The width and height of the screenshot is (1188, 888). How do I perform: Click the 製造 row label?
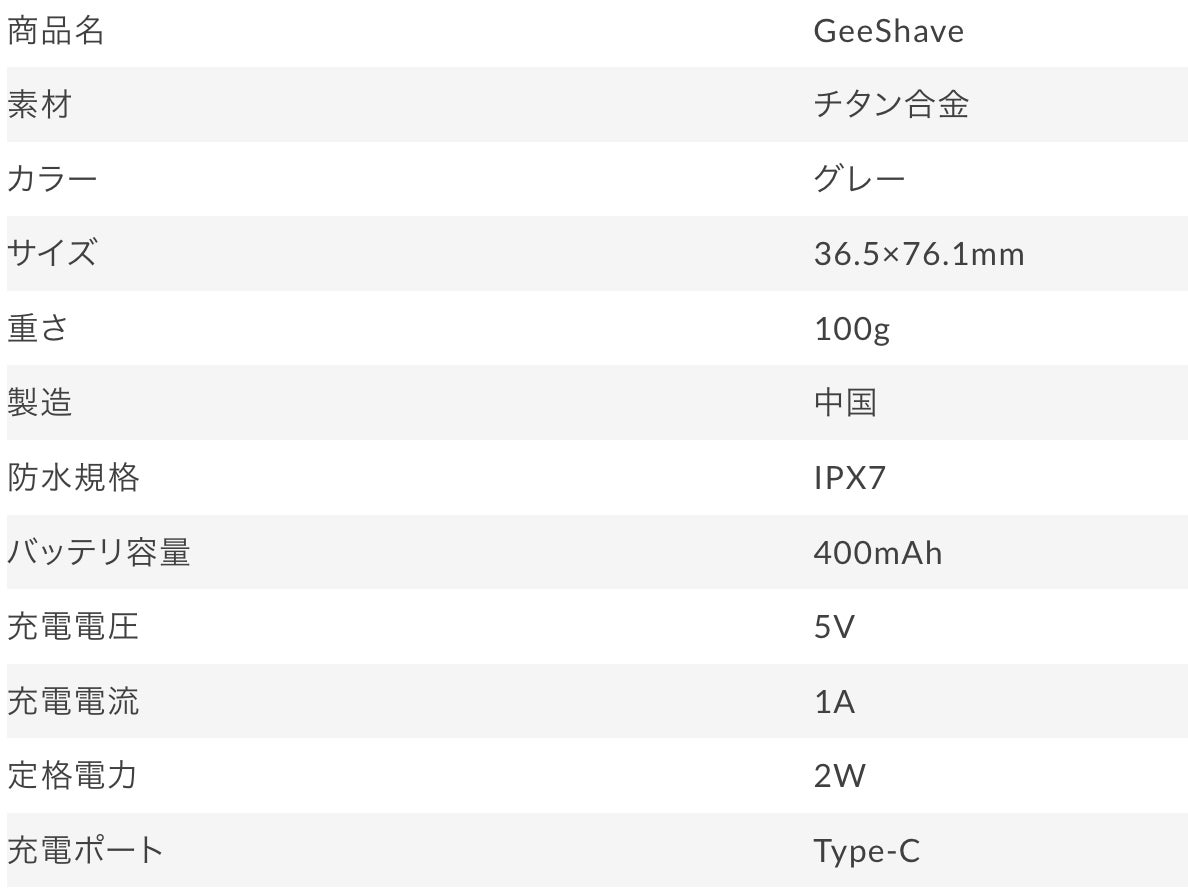[x=39, y=402]
